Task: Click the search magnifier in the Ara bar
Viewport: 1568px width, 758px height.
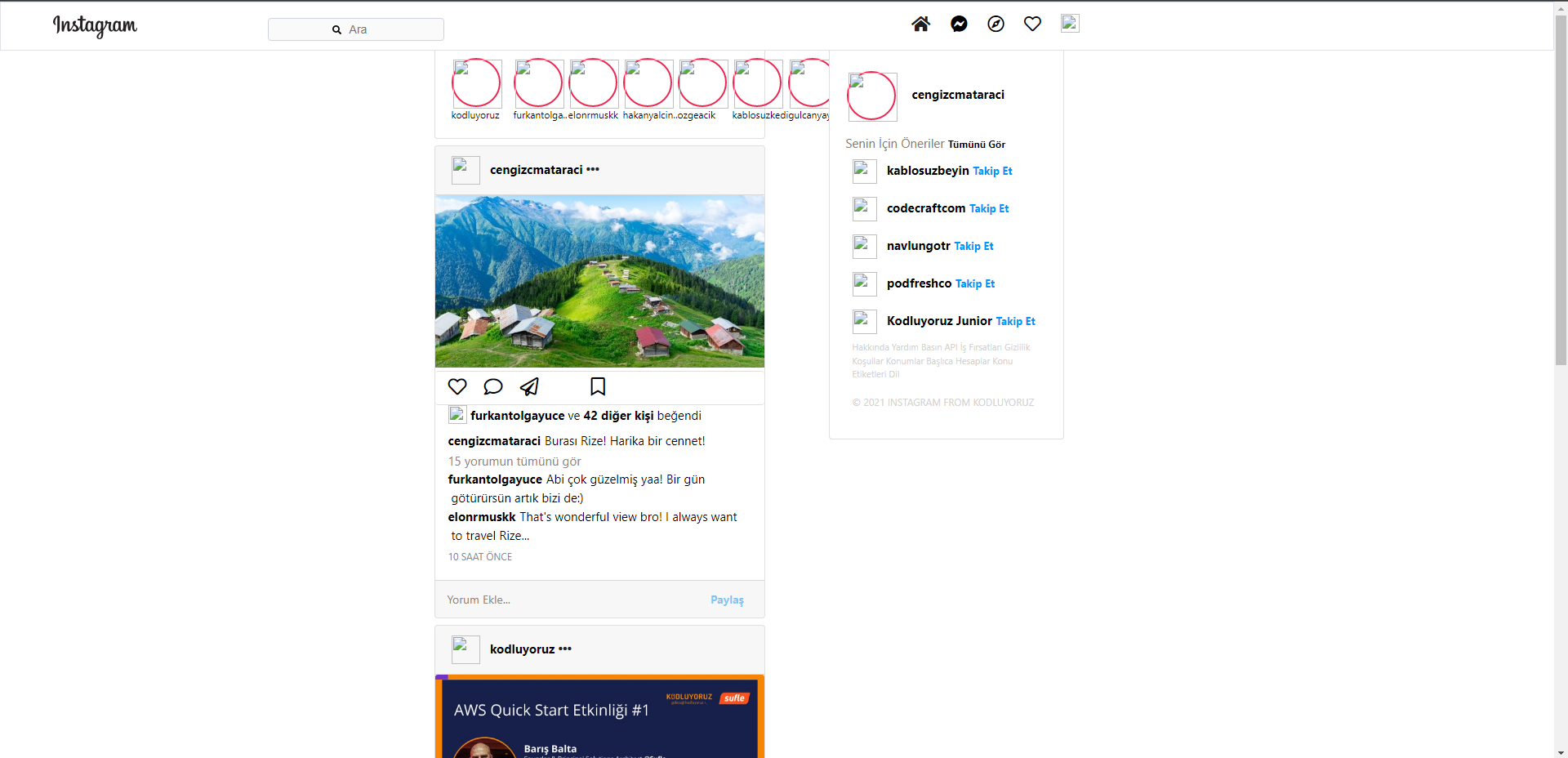Action: pyautogui.click(x=336, y=29)
